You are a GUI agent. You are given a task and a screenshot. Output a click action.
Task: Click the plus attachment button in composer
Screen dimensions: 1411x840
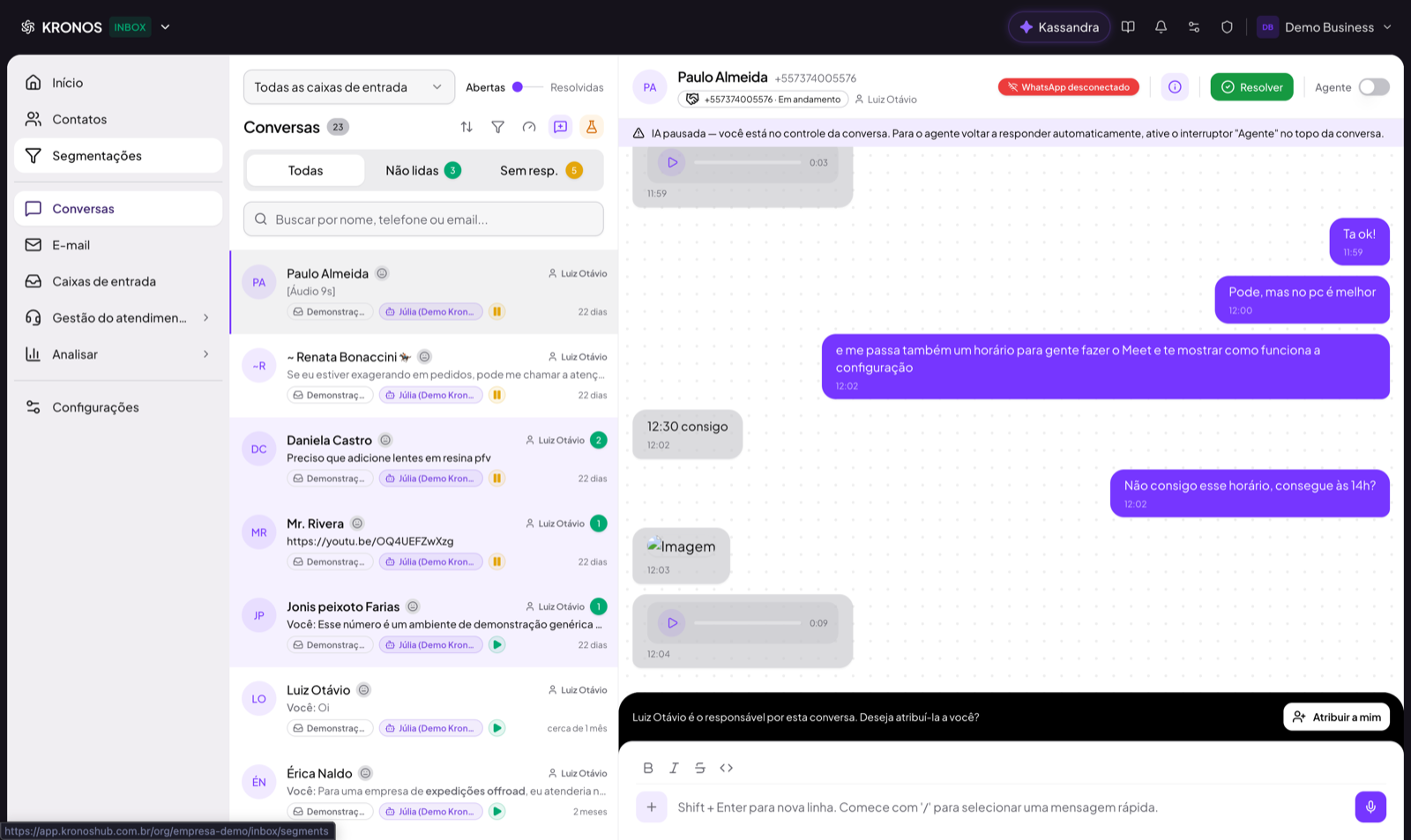point(652,807)
